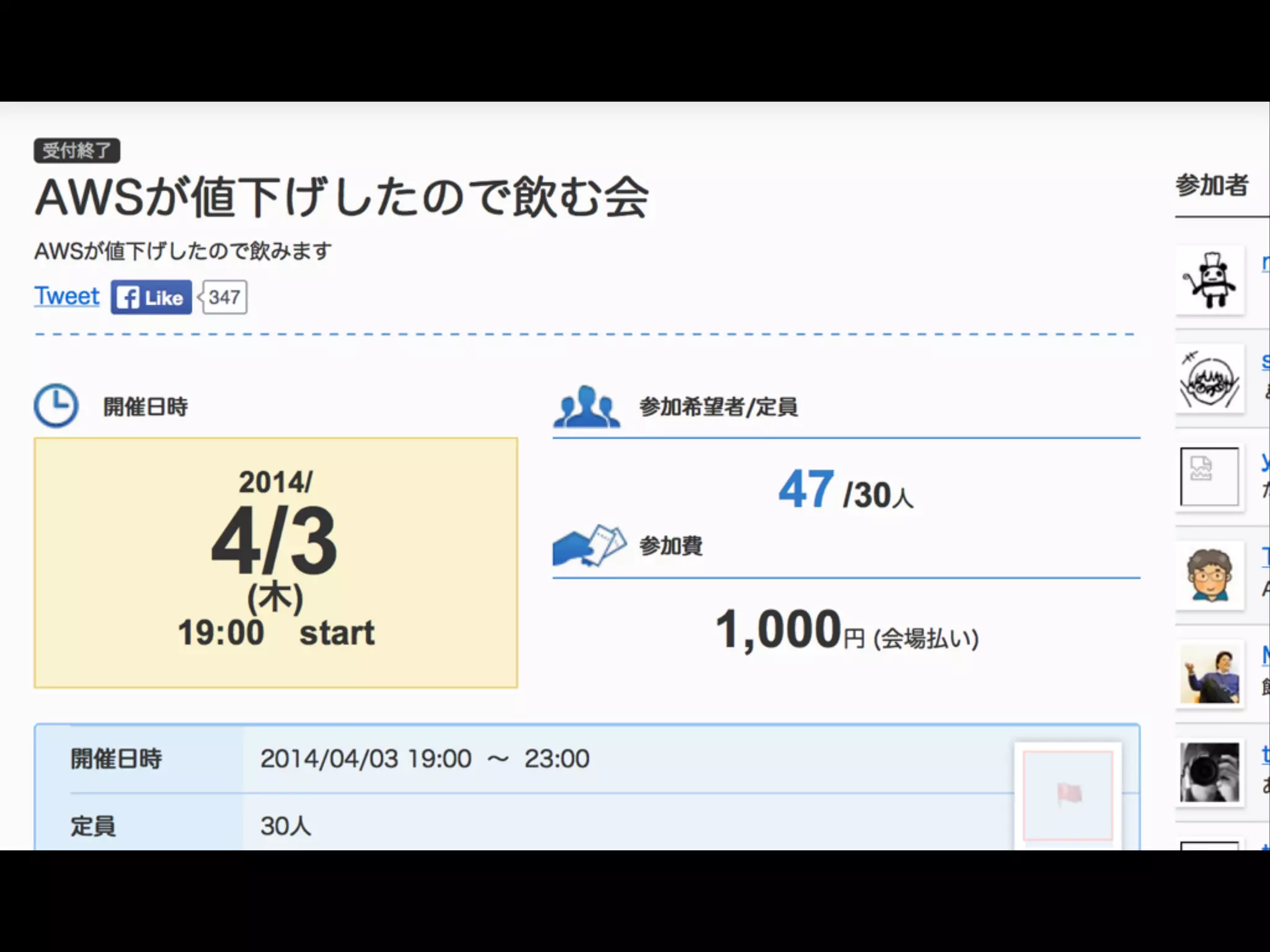
Task: Click the 347 like count bubble
Action: [x=224, y=297]
